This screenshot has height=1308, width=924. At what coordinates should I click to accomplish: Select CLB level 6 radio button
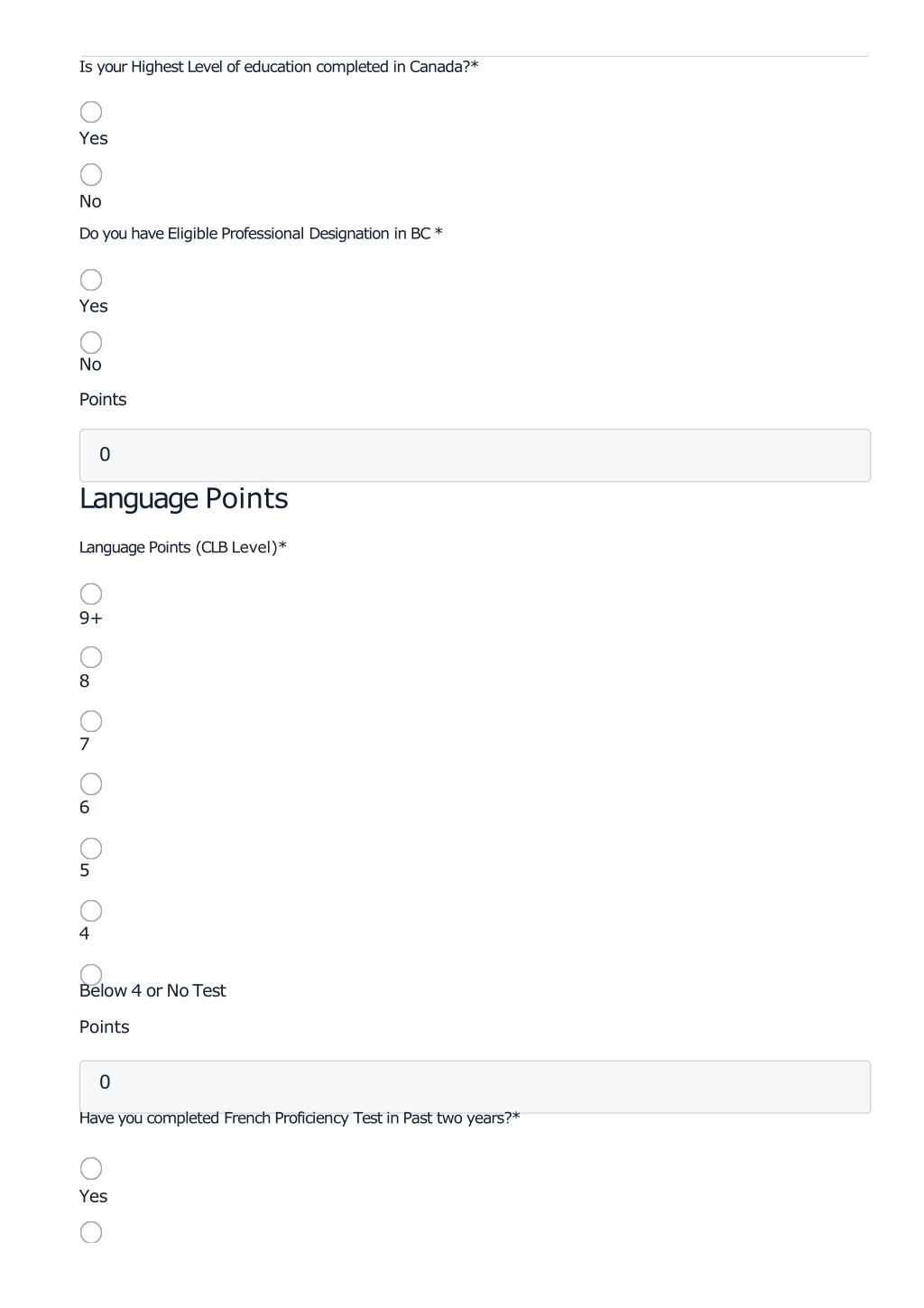91,784
